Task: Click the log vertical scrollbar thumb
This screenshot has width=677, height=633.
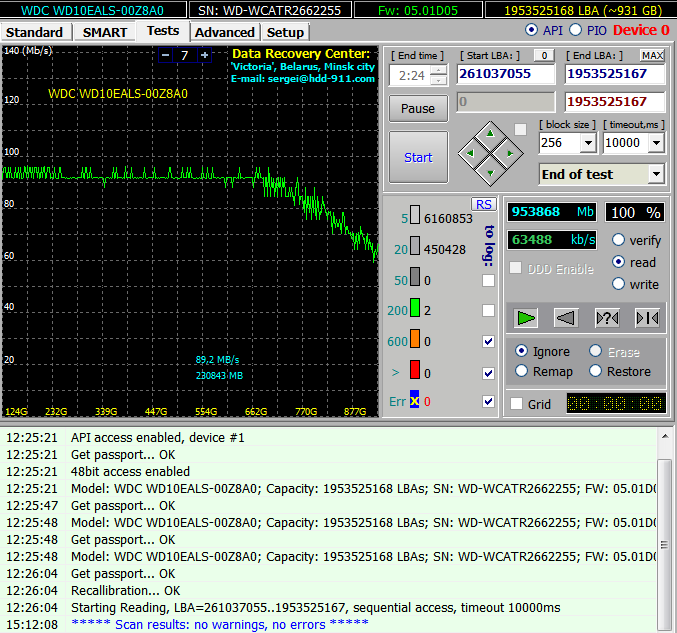Action: (x=665, y=544)
